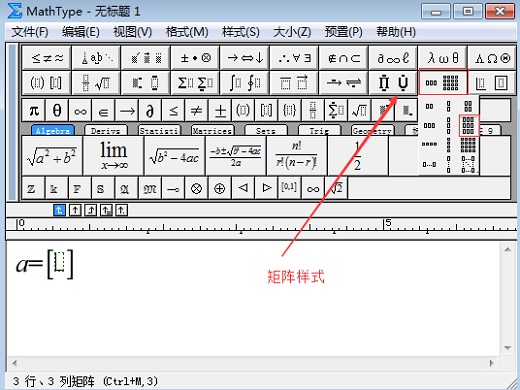Open the 样式(S) menu
The width and height of the screenshot is (520, 390).
(x=240, y=32)
